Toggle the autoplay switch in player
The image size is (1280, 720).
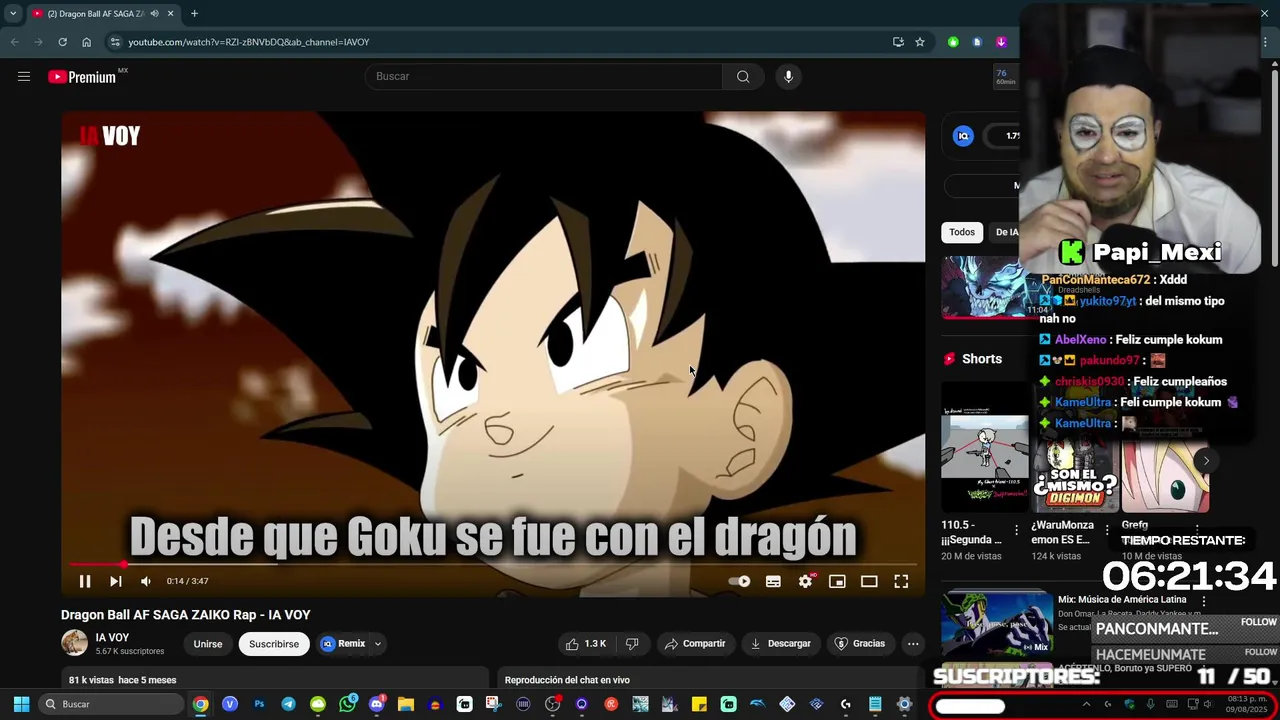739,581
